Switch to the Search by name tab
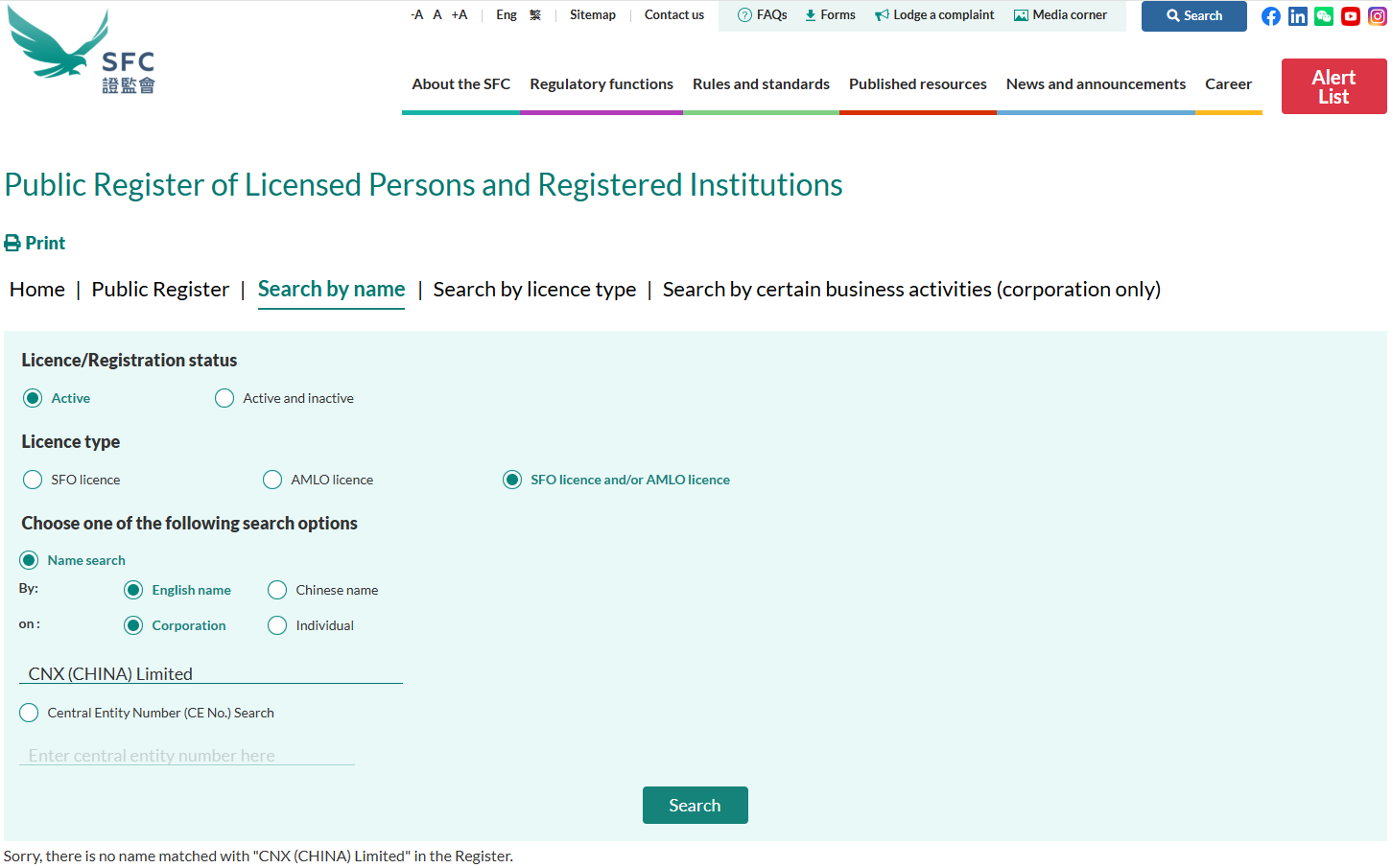The width and height of the screenshot is (1392, 868). click(332, 290)
